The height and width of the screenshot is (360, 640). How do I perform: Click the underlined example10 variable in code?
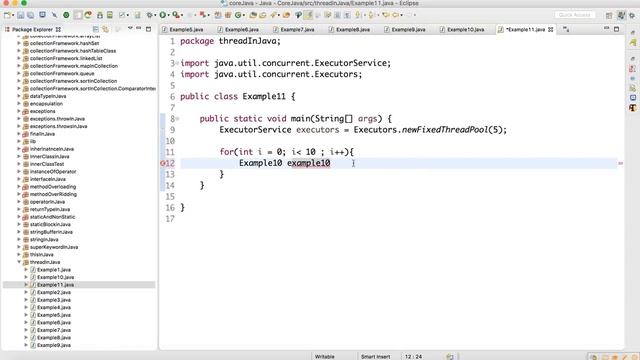click(x=309, y=163)
